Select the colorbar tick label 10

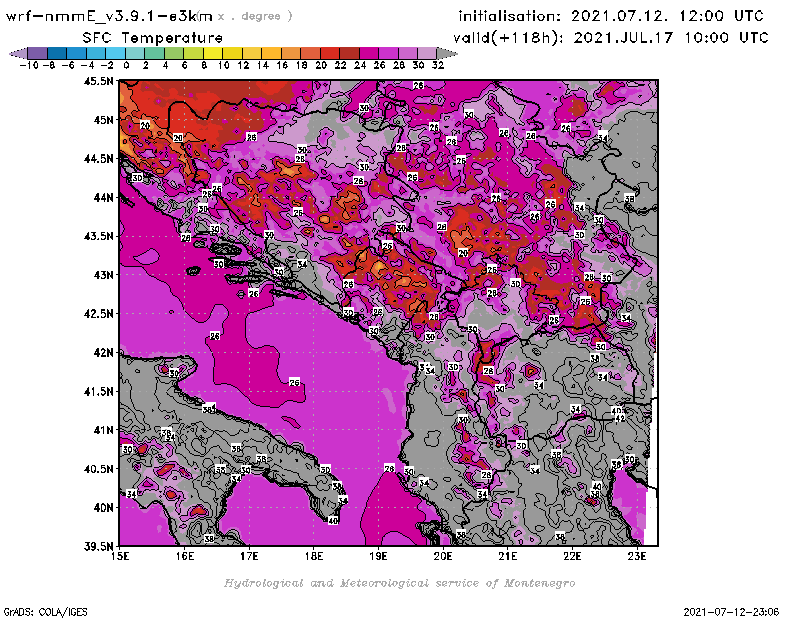[x=223, y=65]
